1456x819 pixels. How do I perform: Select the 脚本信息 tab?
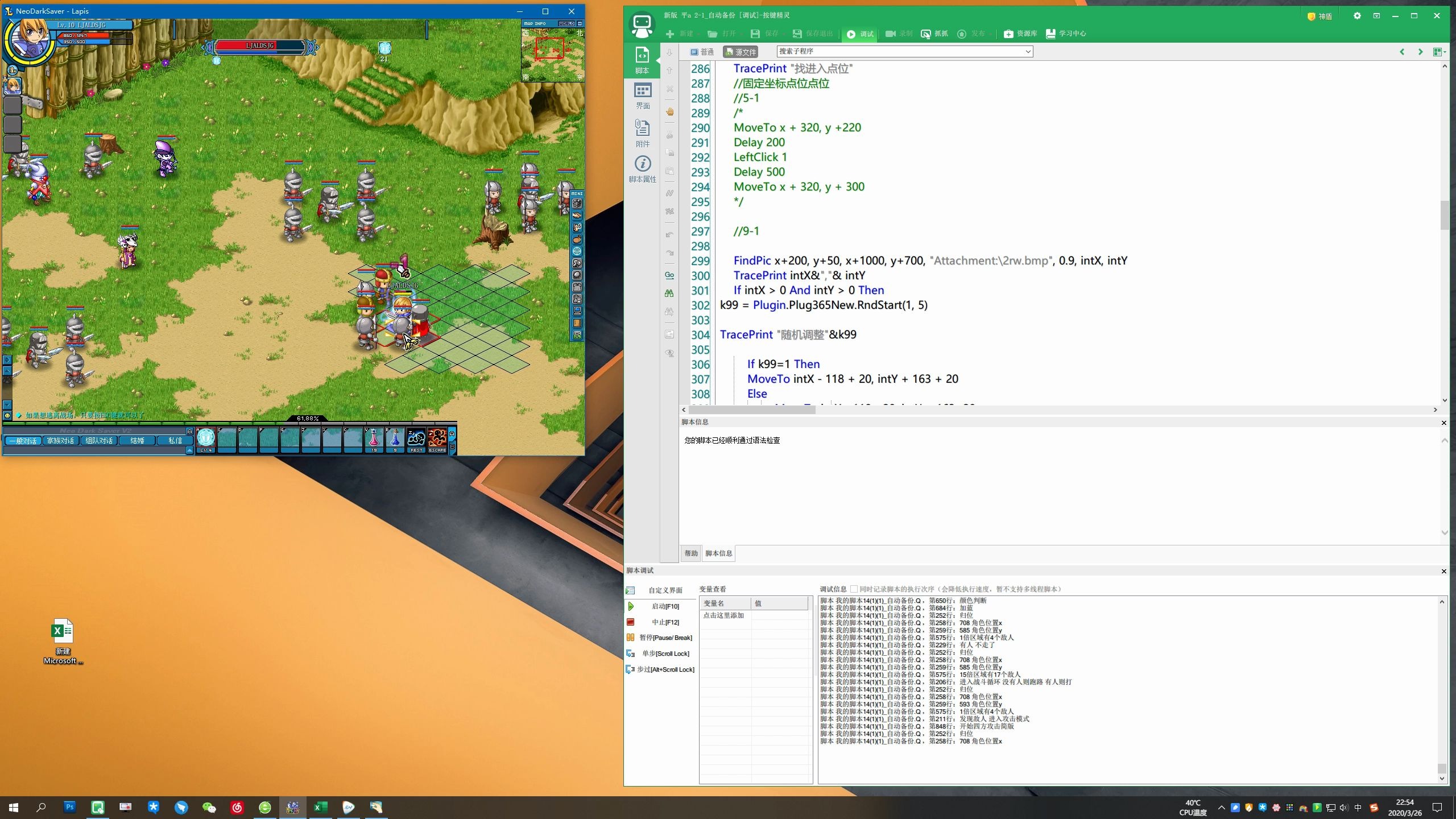pyautogui.click(x=719, y=553)
